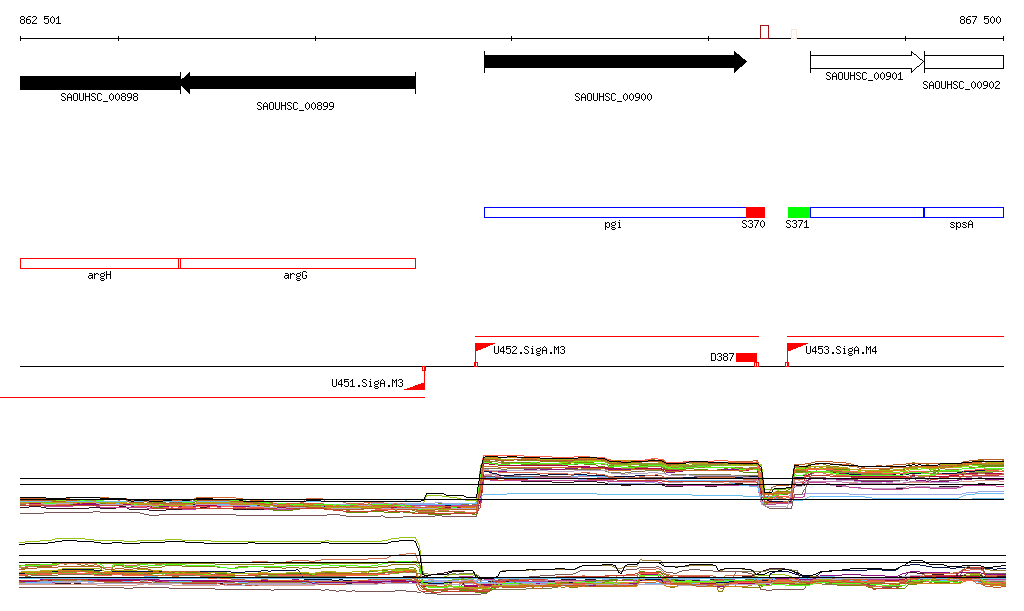The width and height of the screenshot is (1024, 611).
Task: Click the SAOUHSC_00900 black gene arrow
Action: click(x=615, y=62)
